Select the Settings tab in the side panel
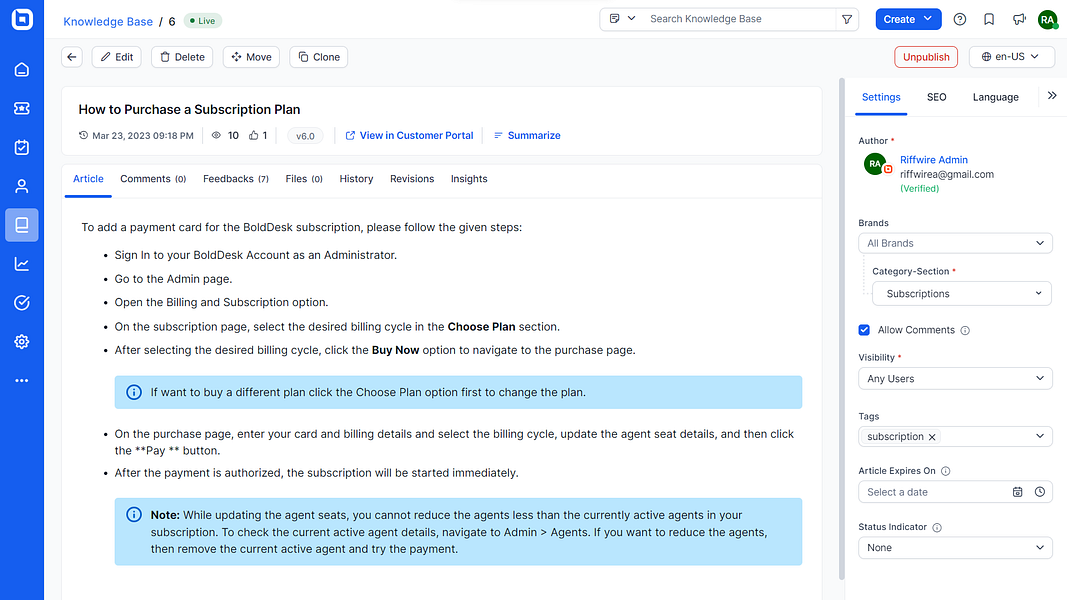This screenshot has height=600, width=1067. tap(881, 97)
